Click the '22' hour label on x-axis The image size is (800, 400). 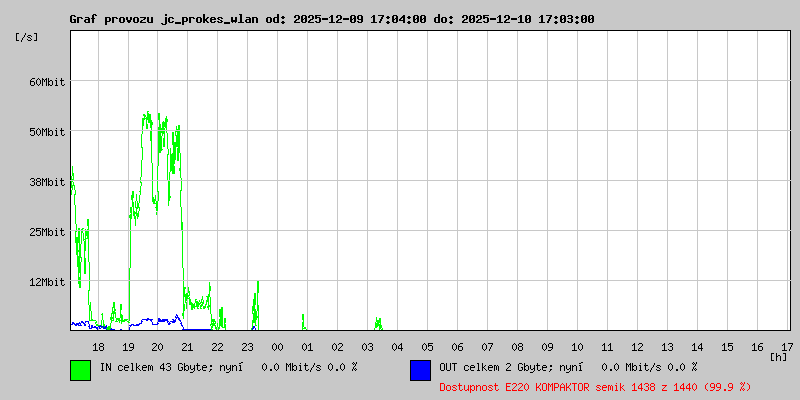[x=217, y=347]
